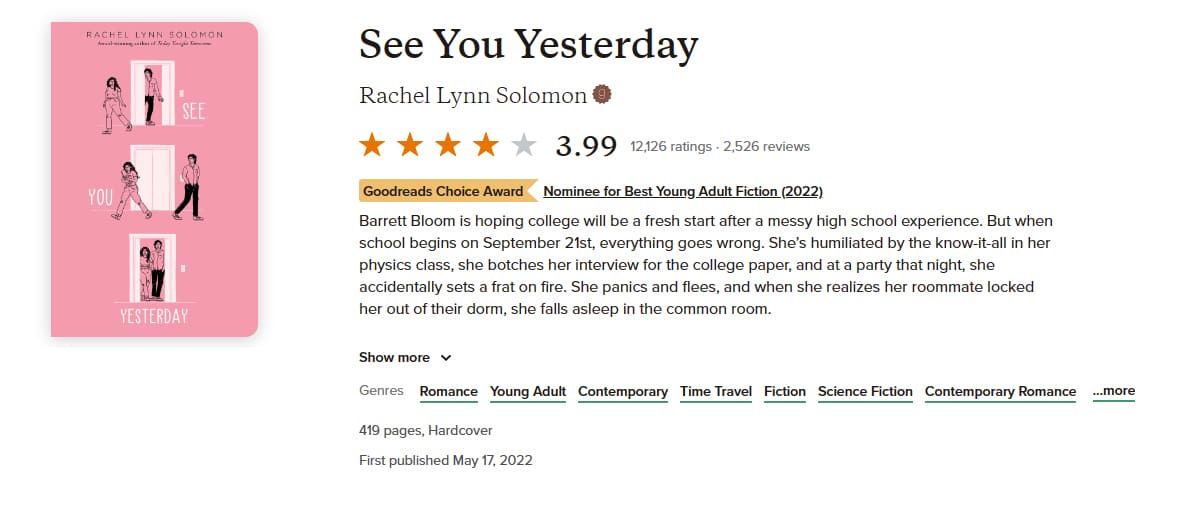The image size is (1180, 531).
Task: Expand genre list with ...more
Action: click(x=1113, y=391)
